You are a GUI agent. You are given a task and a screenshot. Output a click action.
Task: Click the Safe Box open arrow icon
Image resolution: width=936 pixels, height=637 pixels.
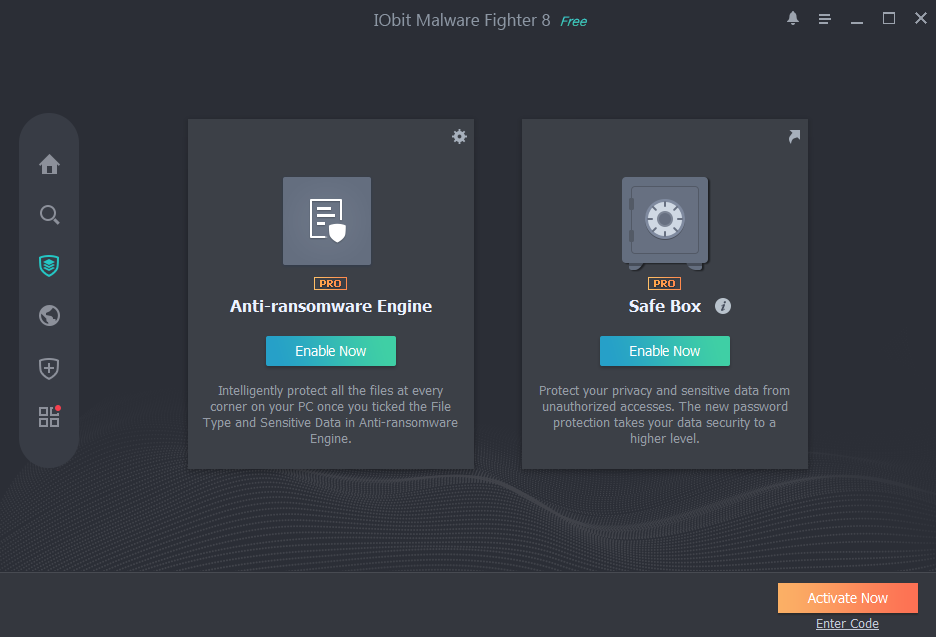click(x=794, y=136)
